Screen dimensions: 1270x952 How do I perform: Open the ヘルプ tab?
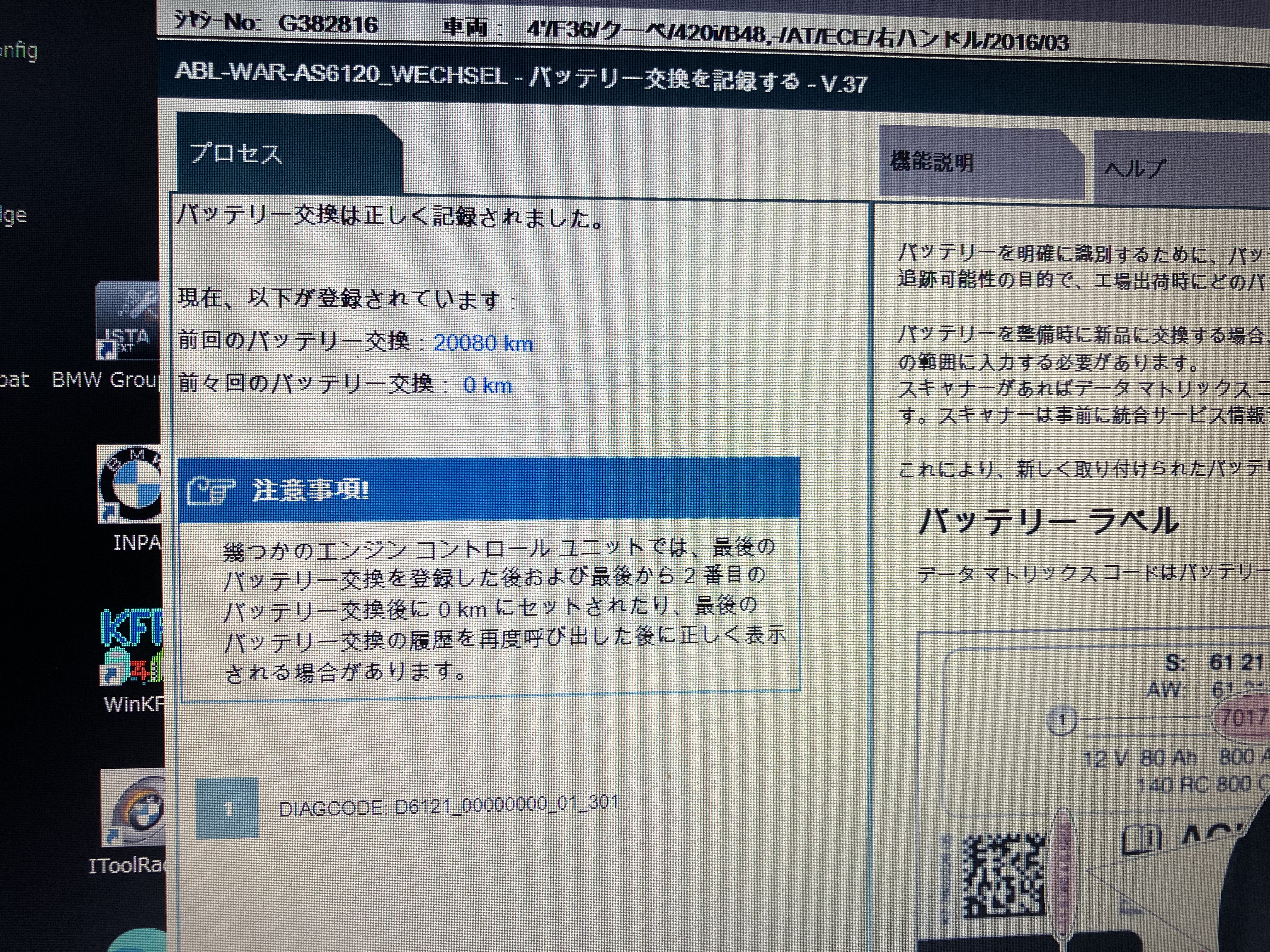pyautogui.click(x=1181, y=167)
